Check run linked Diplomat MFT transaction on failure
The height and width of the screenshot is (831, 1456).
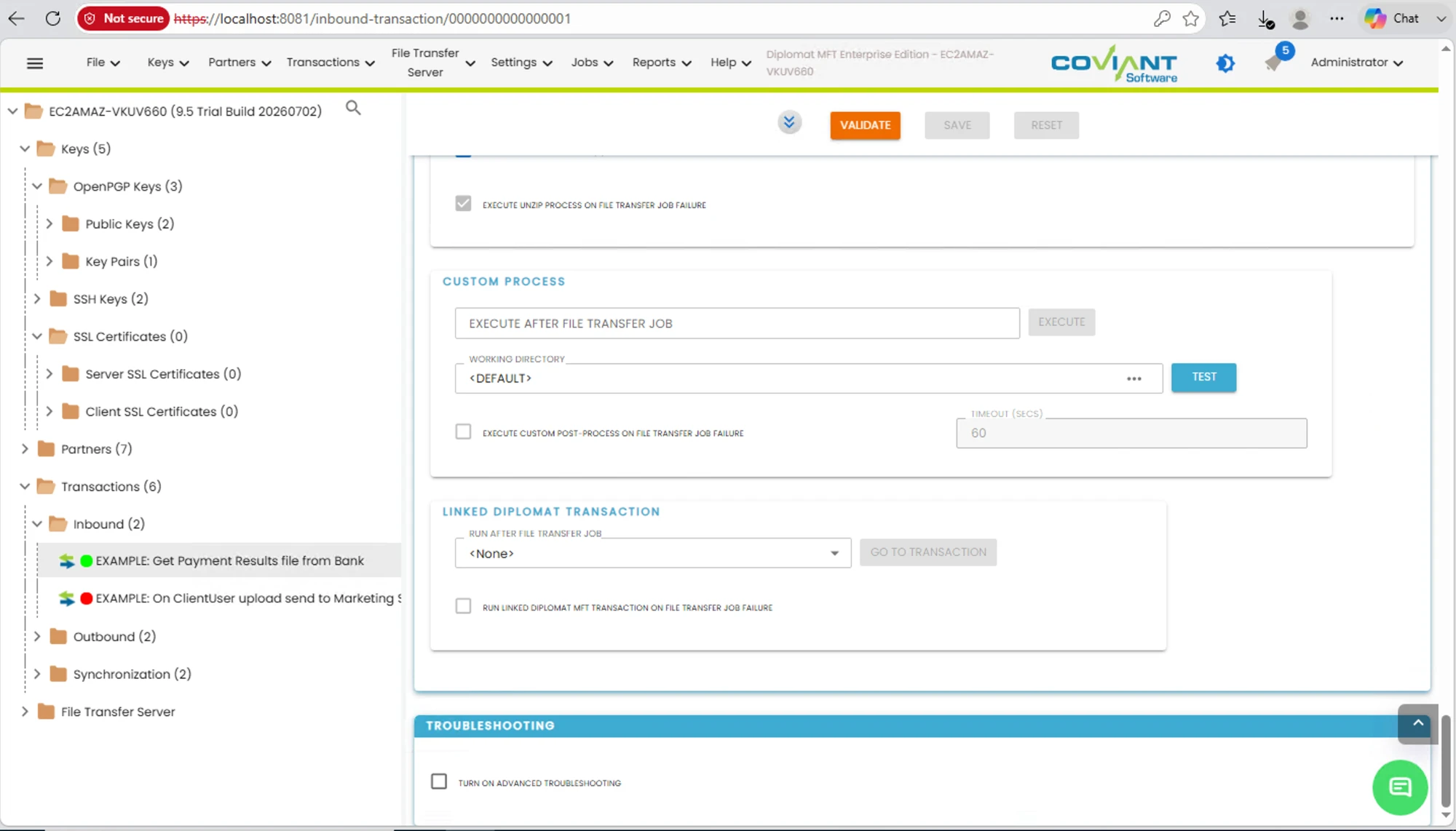pyautogui.click(x=463, y=606)
